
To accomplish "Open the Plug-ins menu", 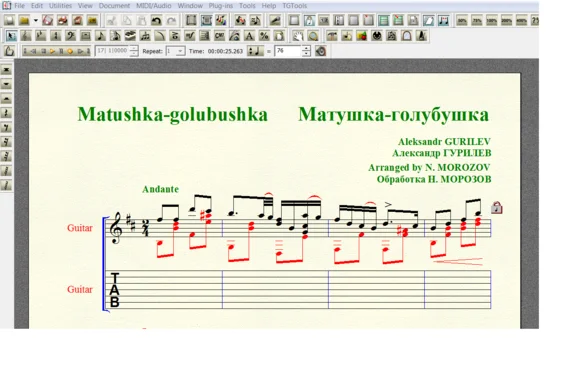I will 221,6.
